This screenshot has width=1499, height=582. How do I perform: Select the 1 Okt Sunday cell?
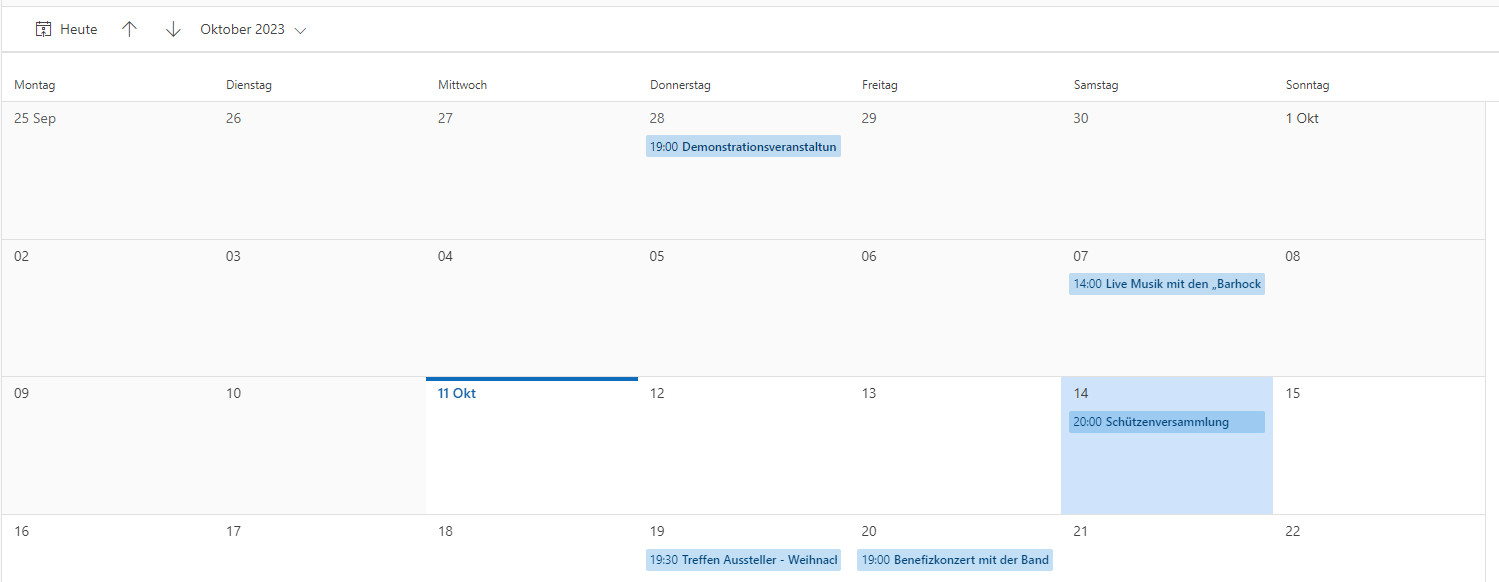coord(1379,170)
